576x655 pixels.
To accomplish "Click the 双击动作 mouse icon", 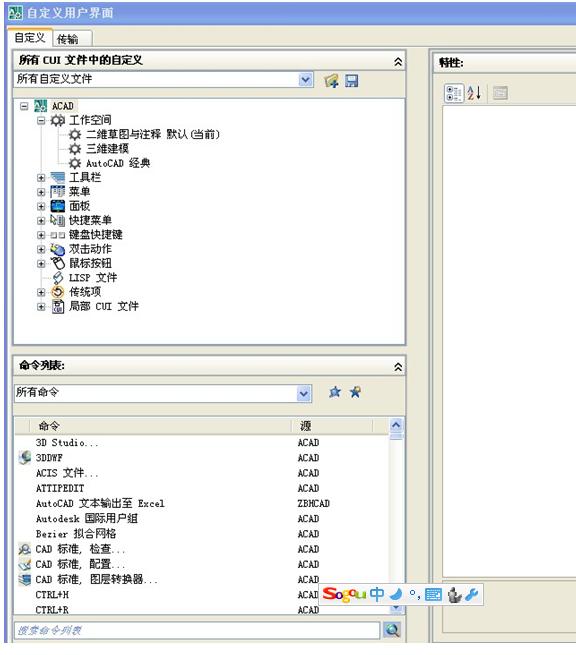I will (58, 249).
